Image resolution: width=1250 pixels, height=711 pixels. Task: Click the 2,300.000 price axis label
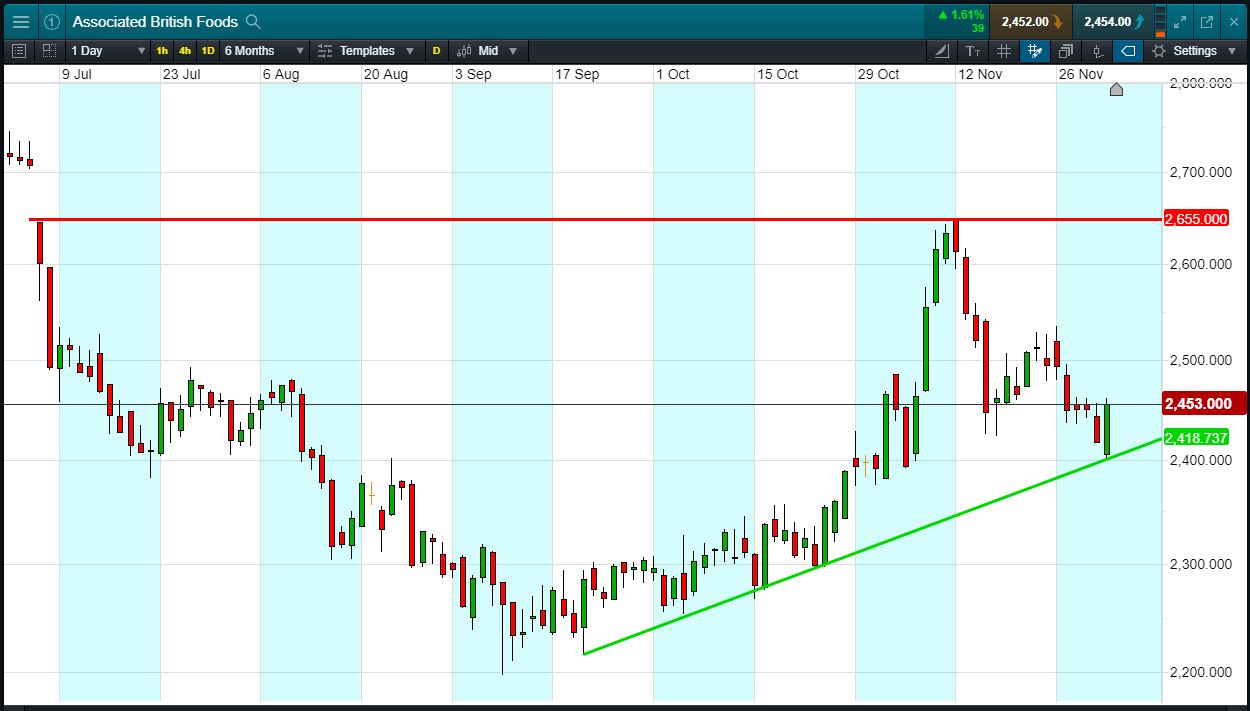click(x=1200, y=564)
